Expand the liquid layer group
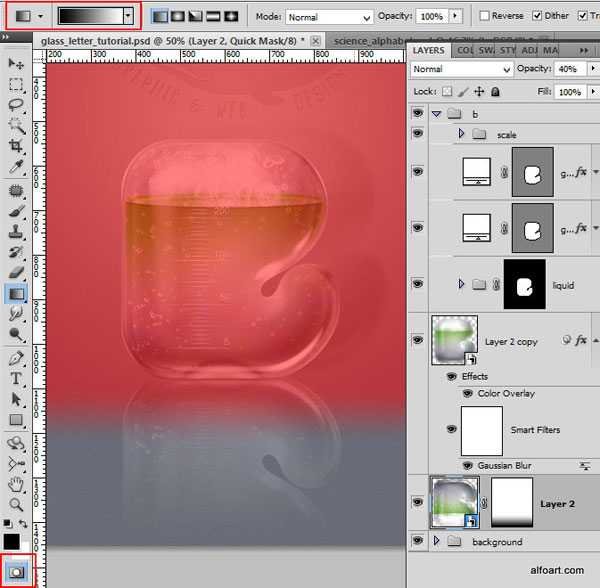The height and width of the screenshot is (588, 600). (461, 284)
